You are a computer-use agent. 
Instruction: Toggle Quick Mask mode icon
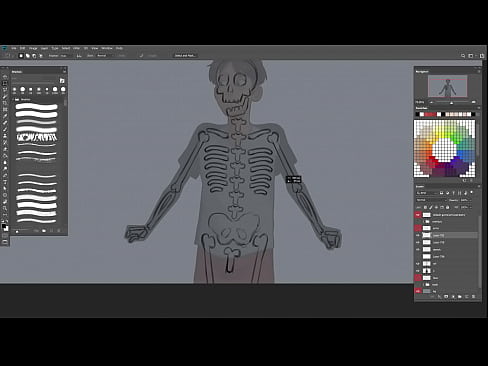5,236
